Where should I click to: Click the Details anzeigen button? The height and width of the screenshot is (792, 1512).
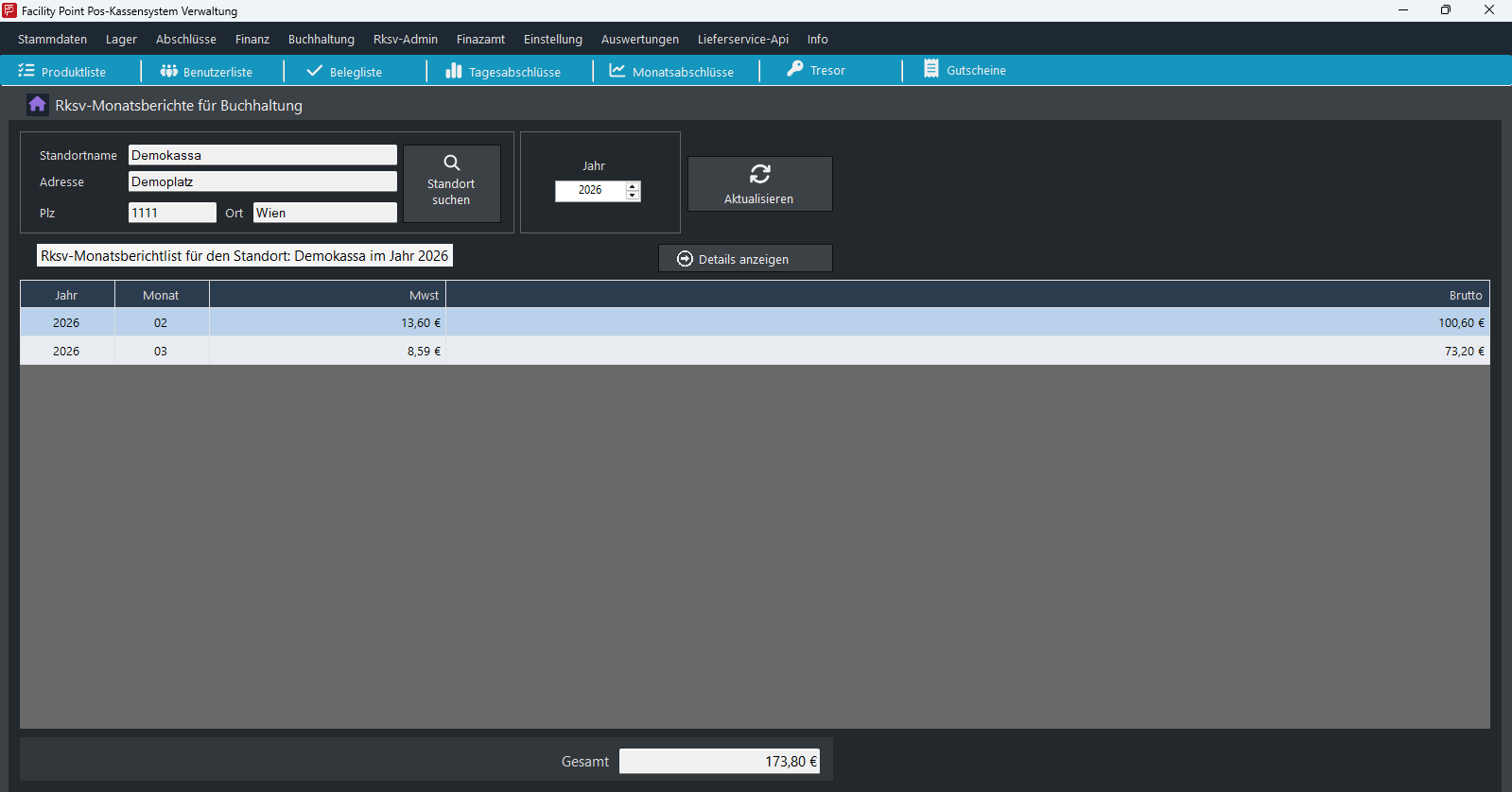tap(745, 259)
